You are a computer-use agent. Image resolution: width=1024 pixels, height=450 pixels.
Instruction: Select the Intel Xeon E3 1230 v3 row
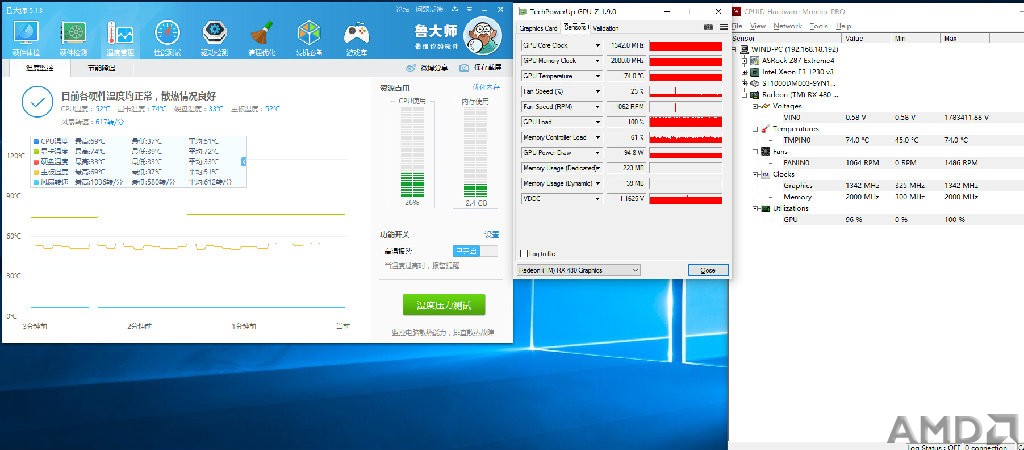(x=793, y=72)
